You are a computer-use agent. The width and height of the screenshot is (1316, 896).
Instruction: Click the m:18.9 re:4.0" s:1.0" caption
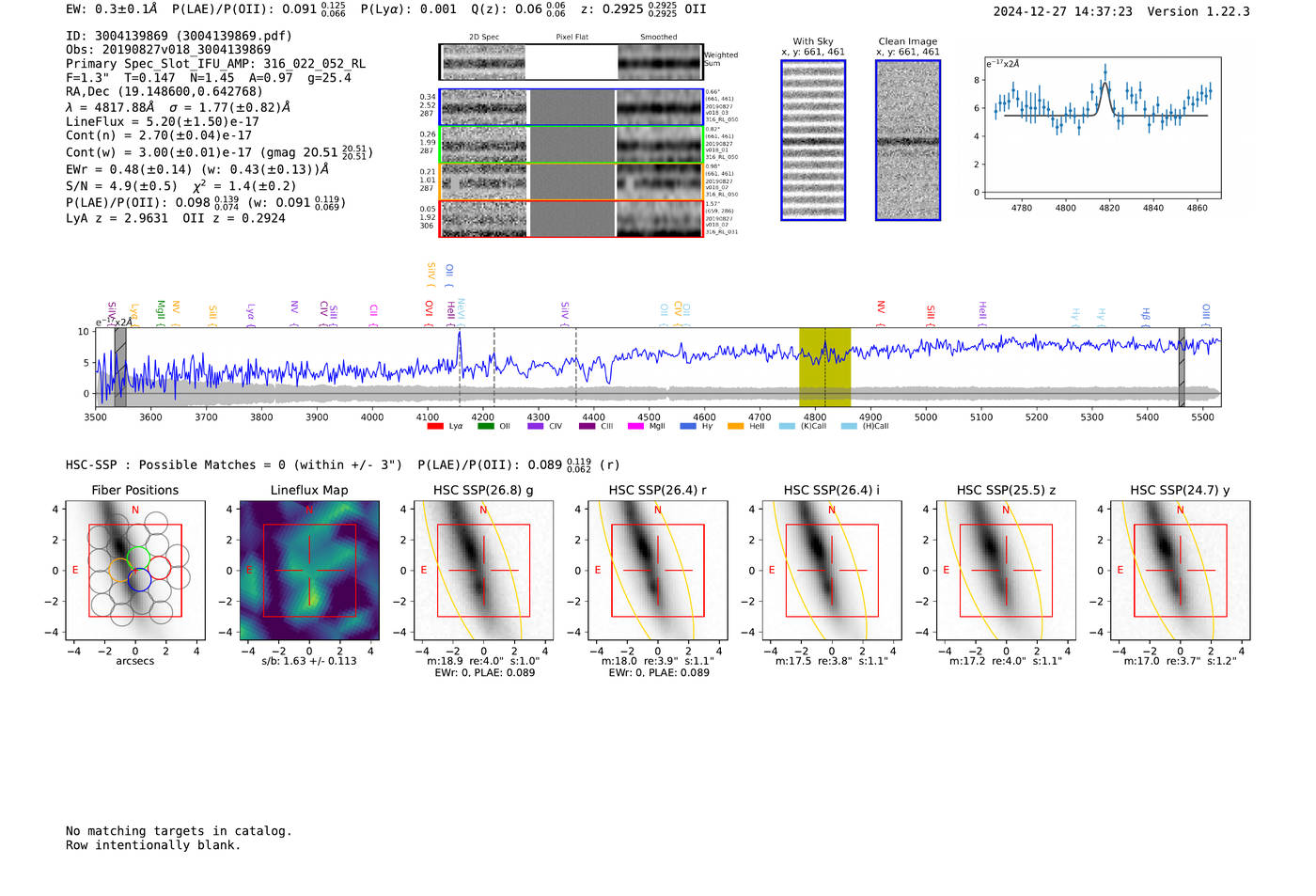[483, 661]
